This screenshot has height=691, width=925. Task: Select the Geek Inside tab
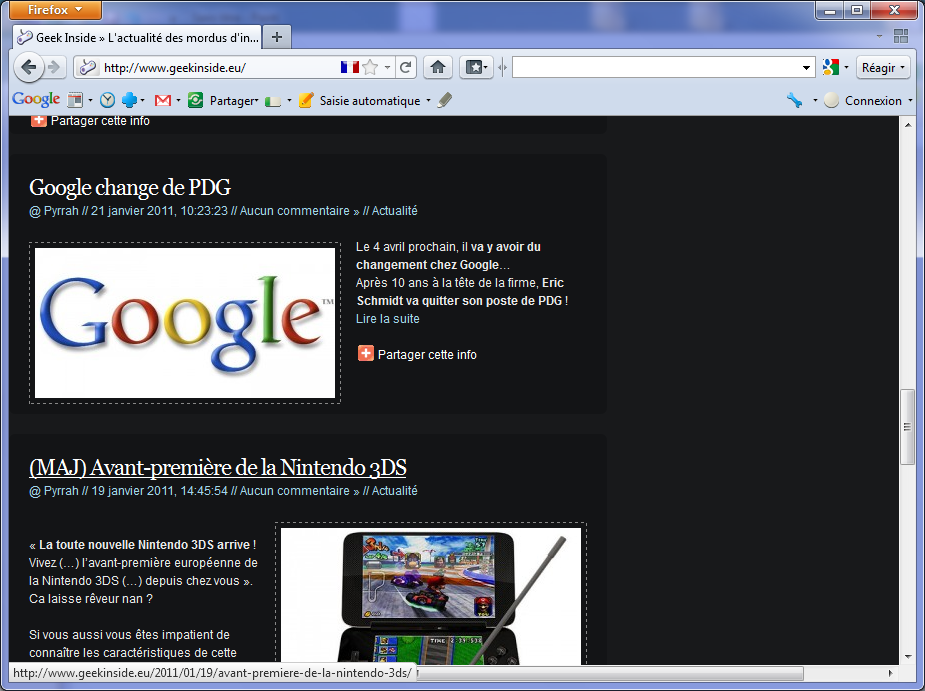tap(137, 37)
